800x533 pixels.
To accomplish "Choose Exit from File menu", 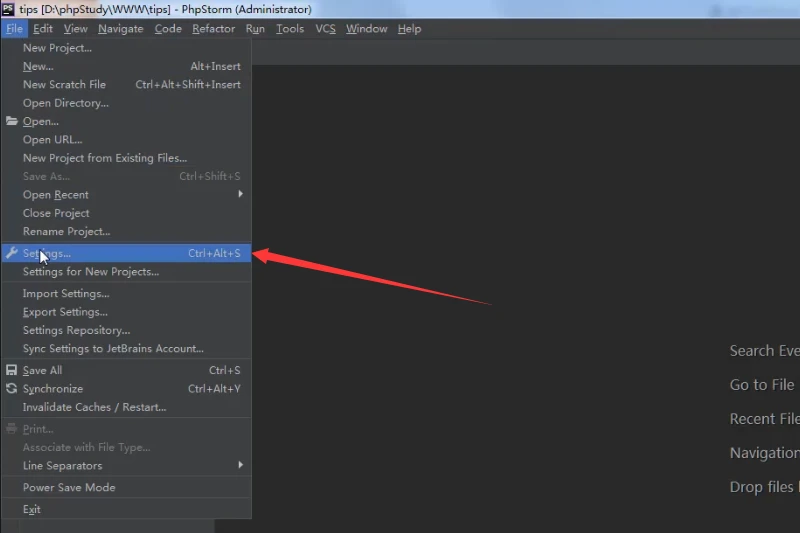I will 127,510.
